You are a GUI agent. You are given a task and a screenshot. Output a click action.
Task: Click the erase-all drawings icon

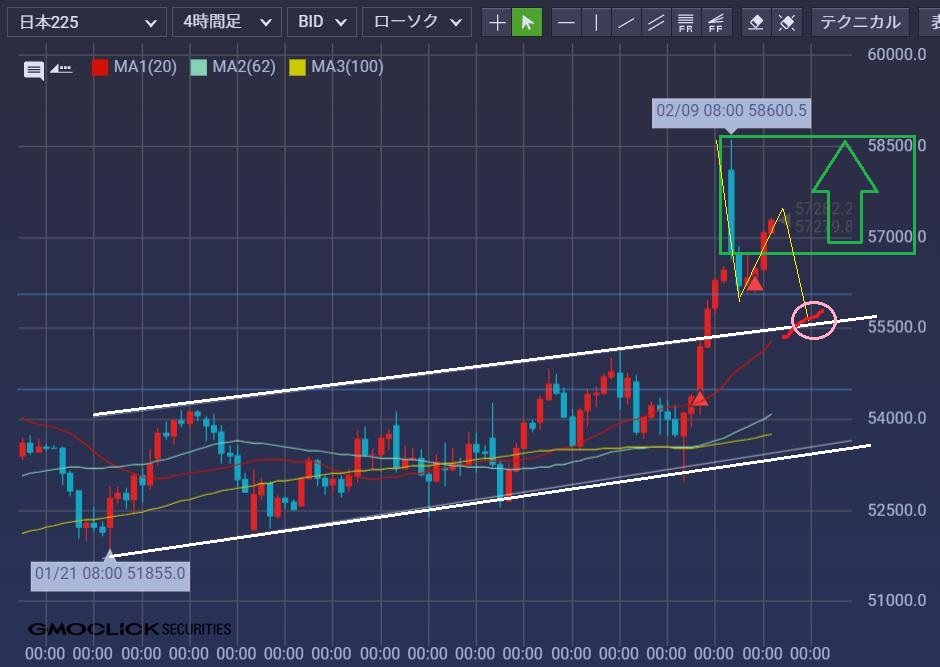[787, 22]
